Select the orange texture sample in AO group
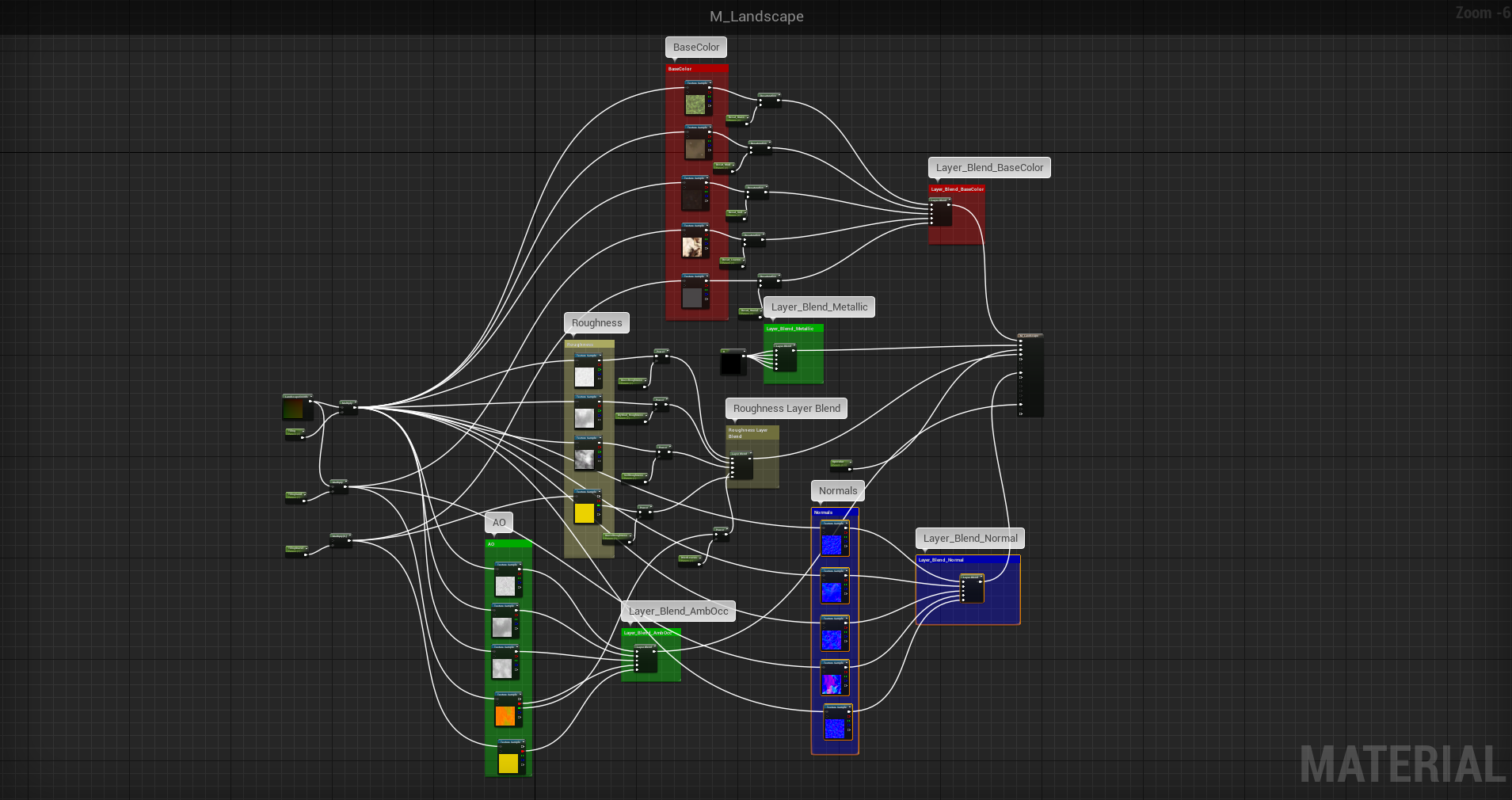This screenshot has width=1512, height=800. 505,715
